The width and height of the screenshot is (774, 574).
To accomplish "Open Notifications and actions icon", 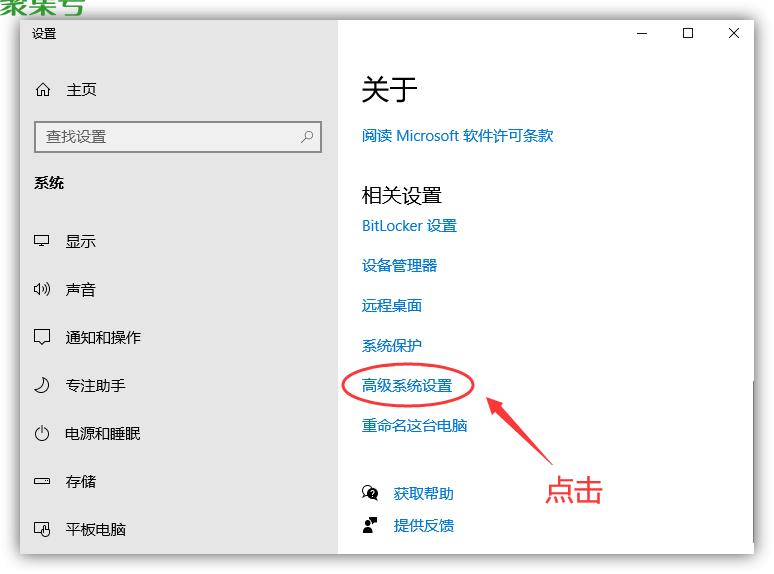I will 42,337.
